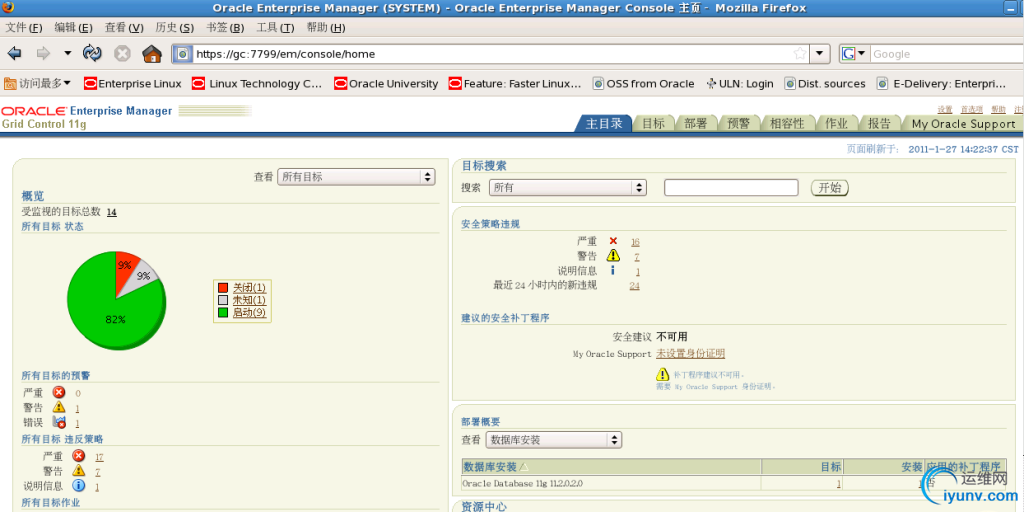Image resolution: width=1024 pixels, height=512 pixels.
Task: Switch to the 报告 tab
Action: click(x=879, y=123)
